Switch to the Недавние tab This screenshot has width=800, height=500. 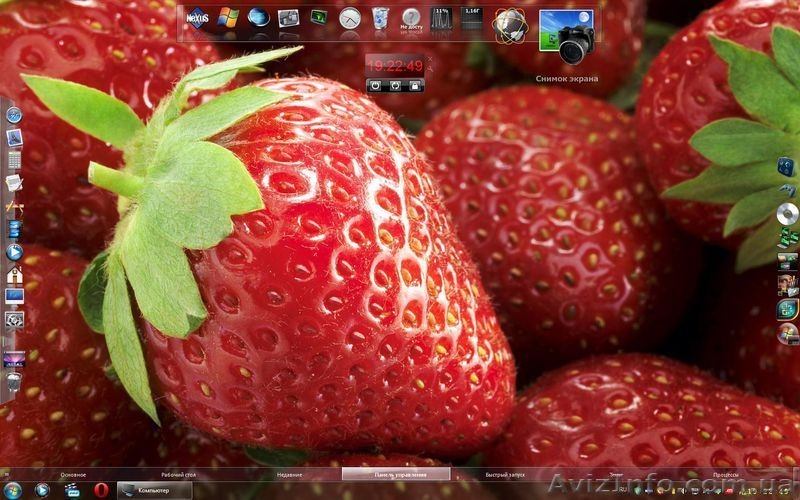(x=289, y=474)
